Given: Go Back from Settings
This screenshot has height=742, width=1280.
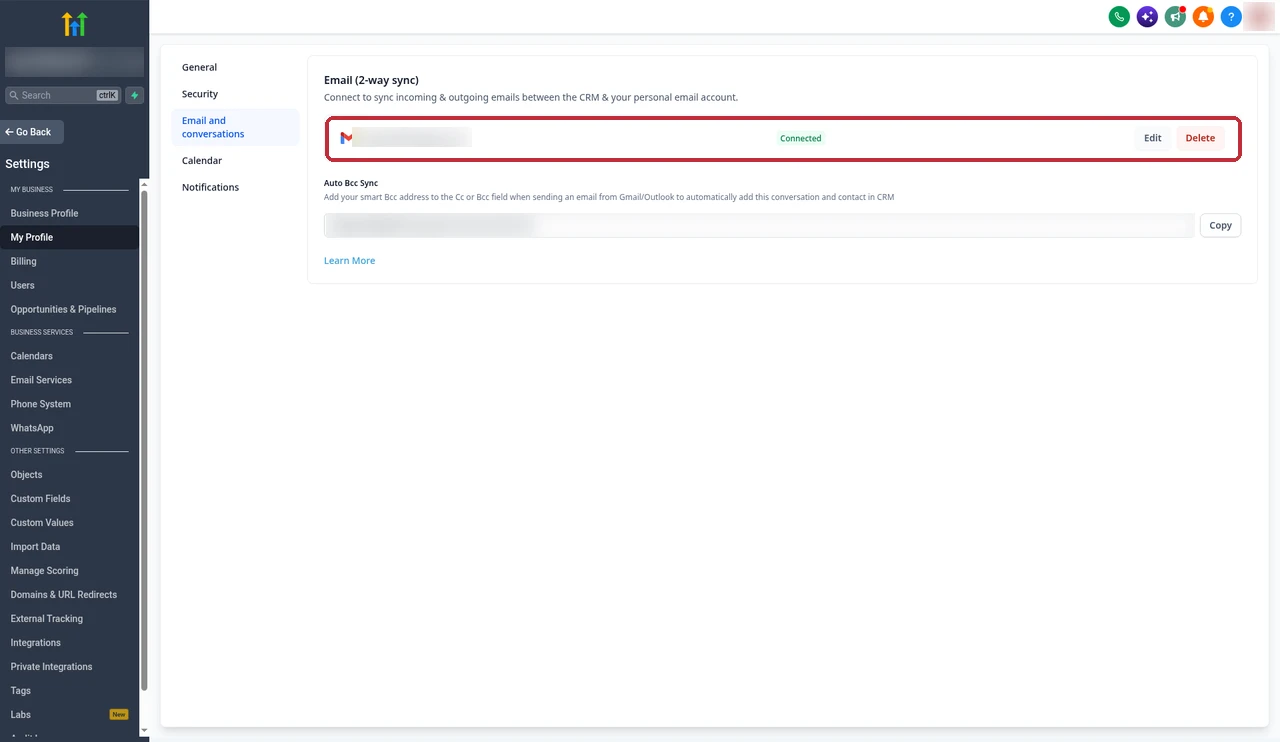Looking at the screenshot, I should pyautogui.click(x=32, y=132).
